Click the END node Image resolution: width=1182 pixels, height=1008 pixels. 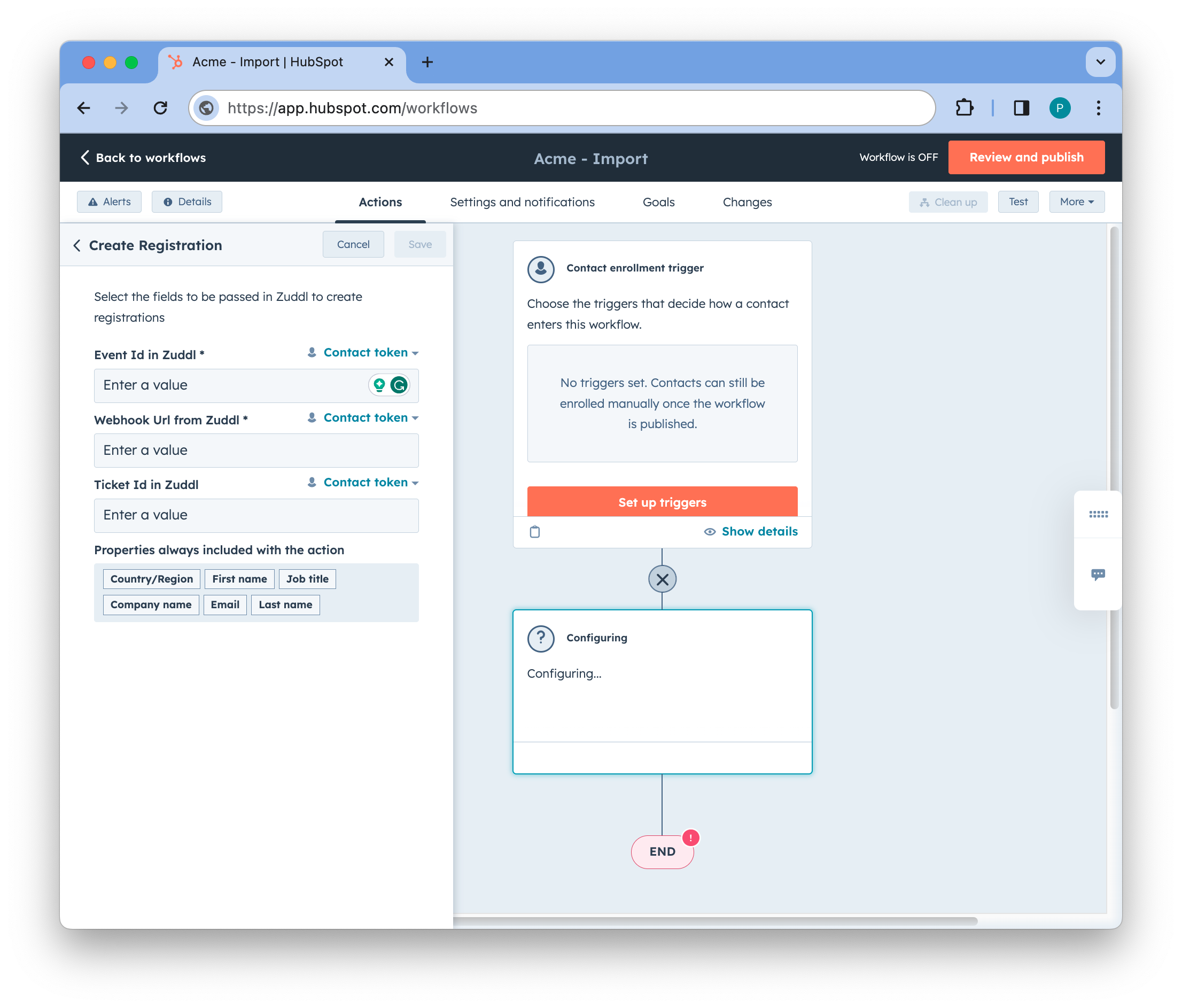(662, 852)
